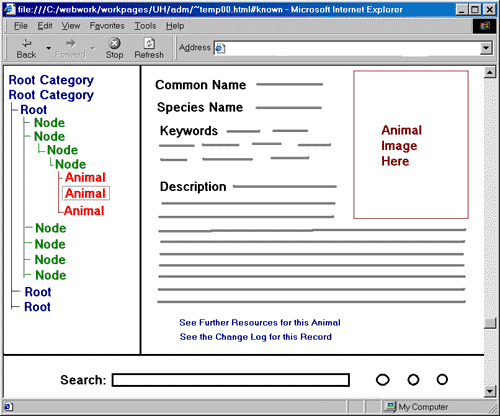500x416 pixels.
Task: Select the third search option radio button
Action: 442,379
